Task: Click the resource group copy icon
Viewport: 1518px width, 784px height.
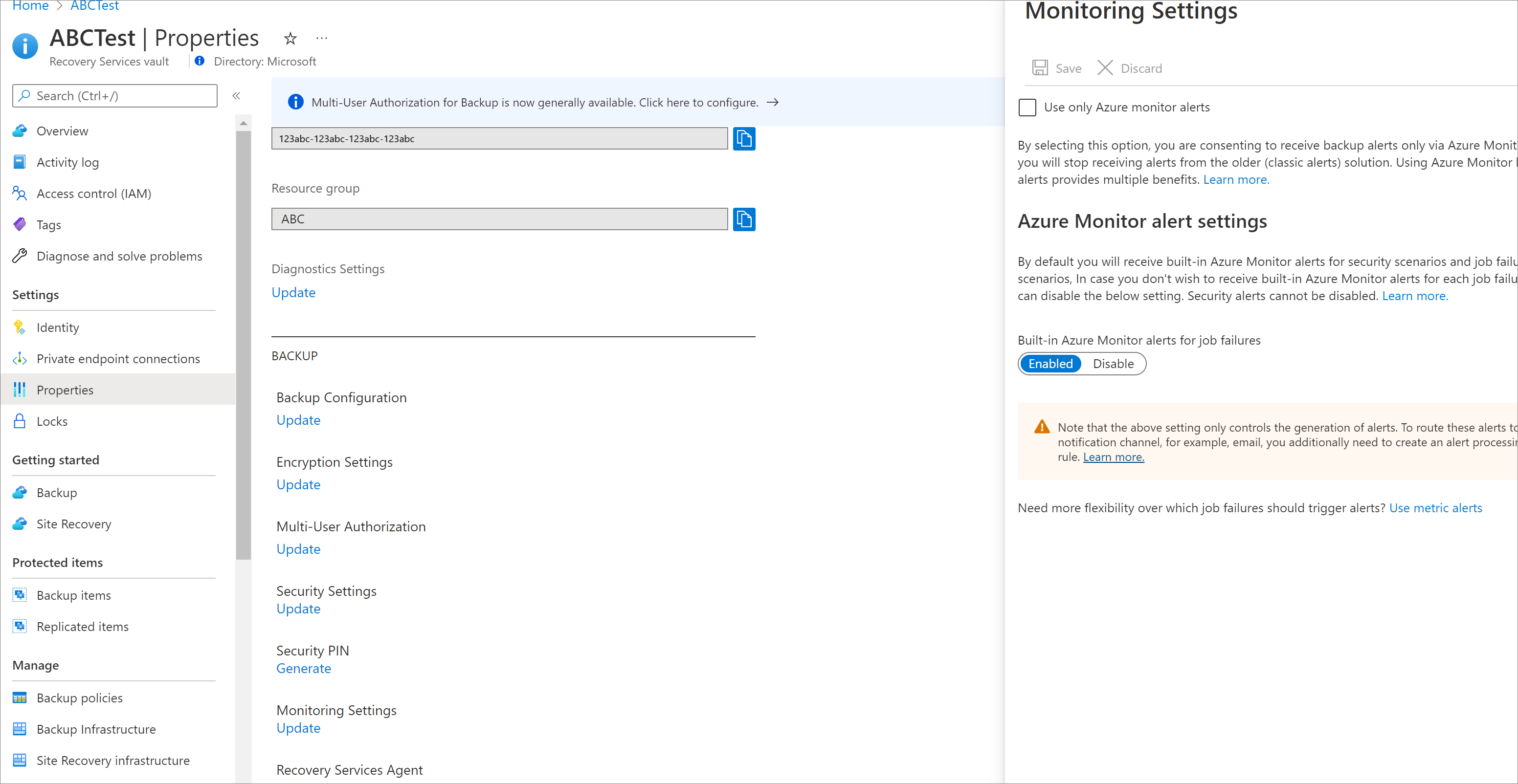Action: click(x=744, y=218)
